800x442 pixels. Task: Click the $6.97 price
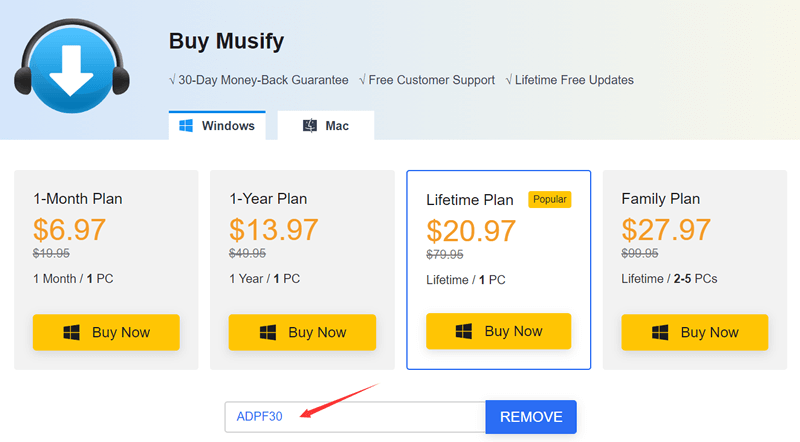click(69, 230)
